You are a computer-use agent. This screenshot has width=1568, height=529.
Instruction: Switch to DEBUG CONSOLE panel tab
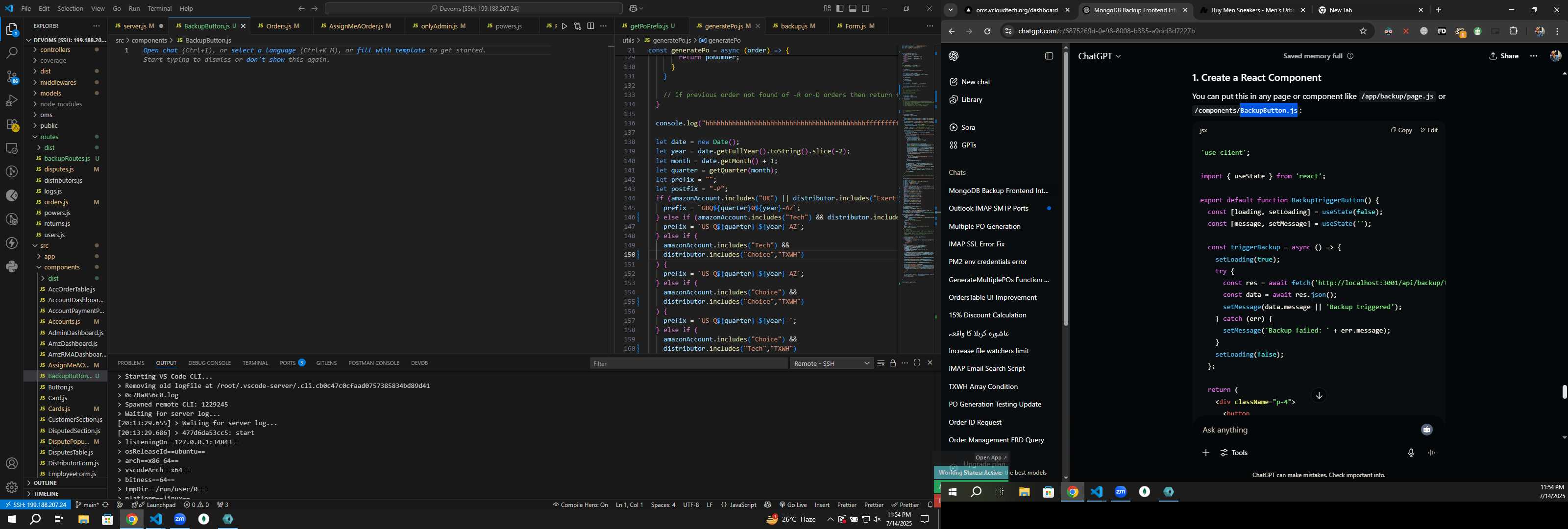209,363
